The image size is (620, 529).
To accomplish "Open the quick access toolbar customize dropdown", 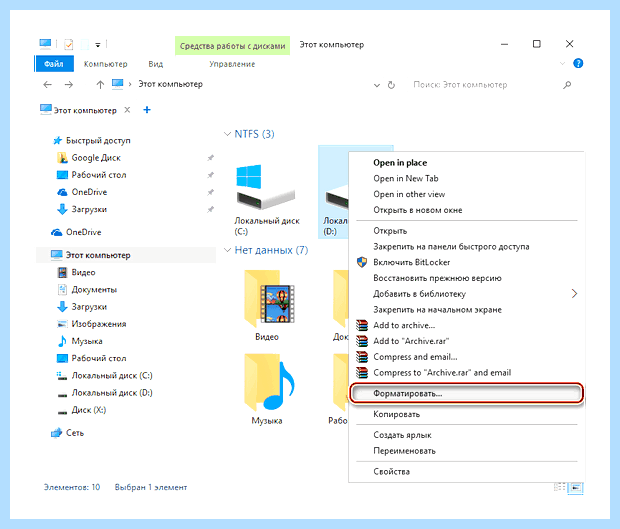I will point(98,45).
